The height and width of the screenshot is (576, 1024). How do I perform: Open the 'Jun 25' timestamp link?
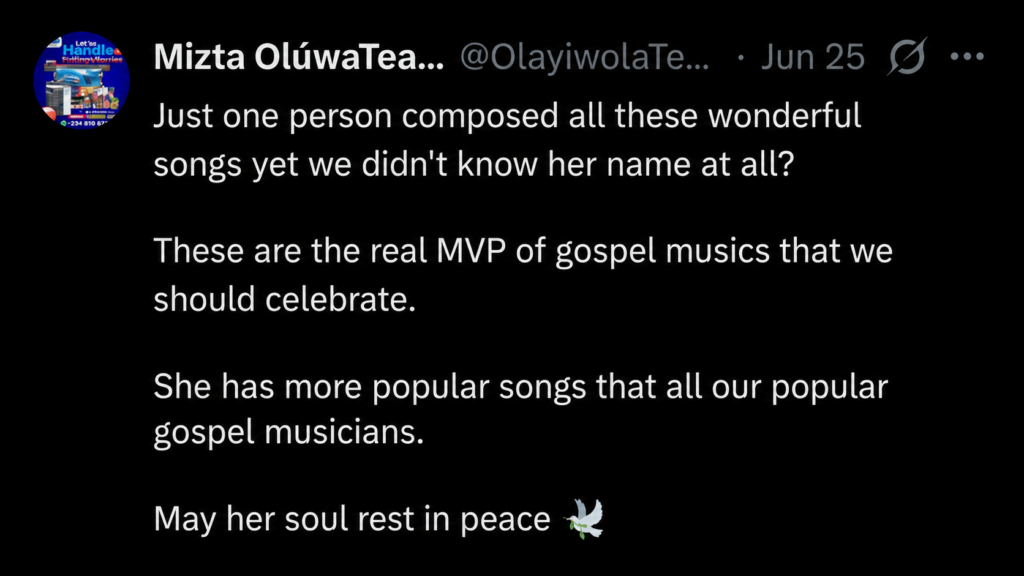[x=812, y=57]
